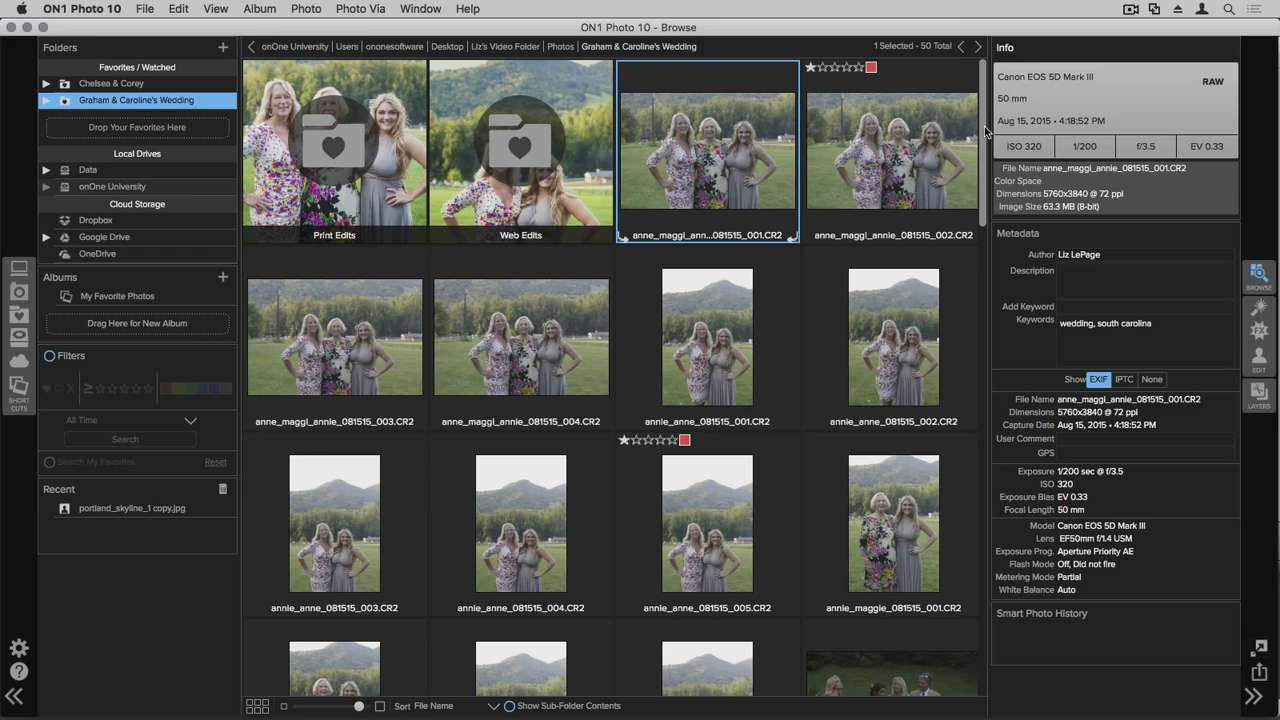Viewport: 1280px width, 720px height.
Task: Open help with the question mark icon
Action: tap(18, 672)
